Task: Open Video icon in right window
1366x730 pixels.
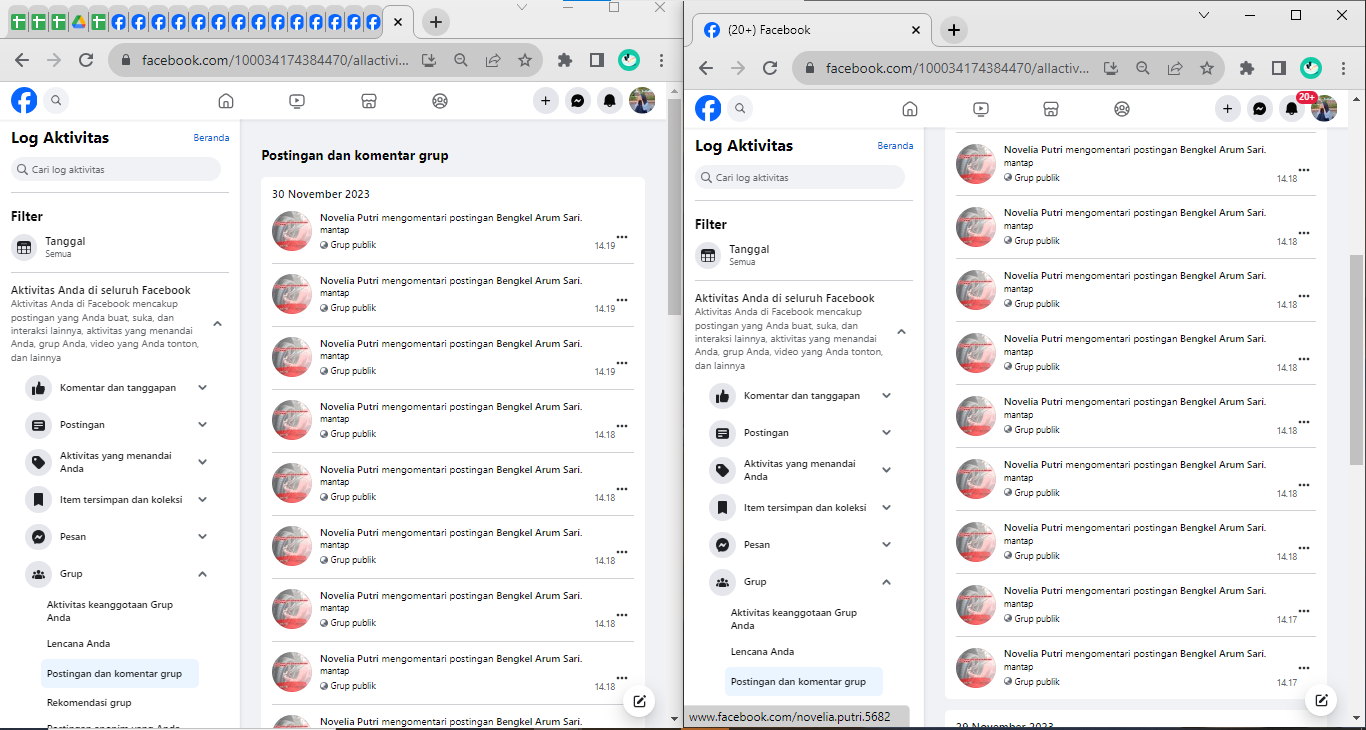Action: [x=981, y=108]
